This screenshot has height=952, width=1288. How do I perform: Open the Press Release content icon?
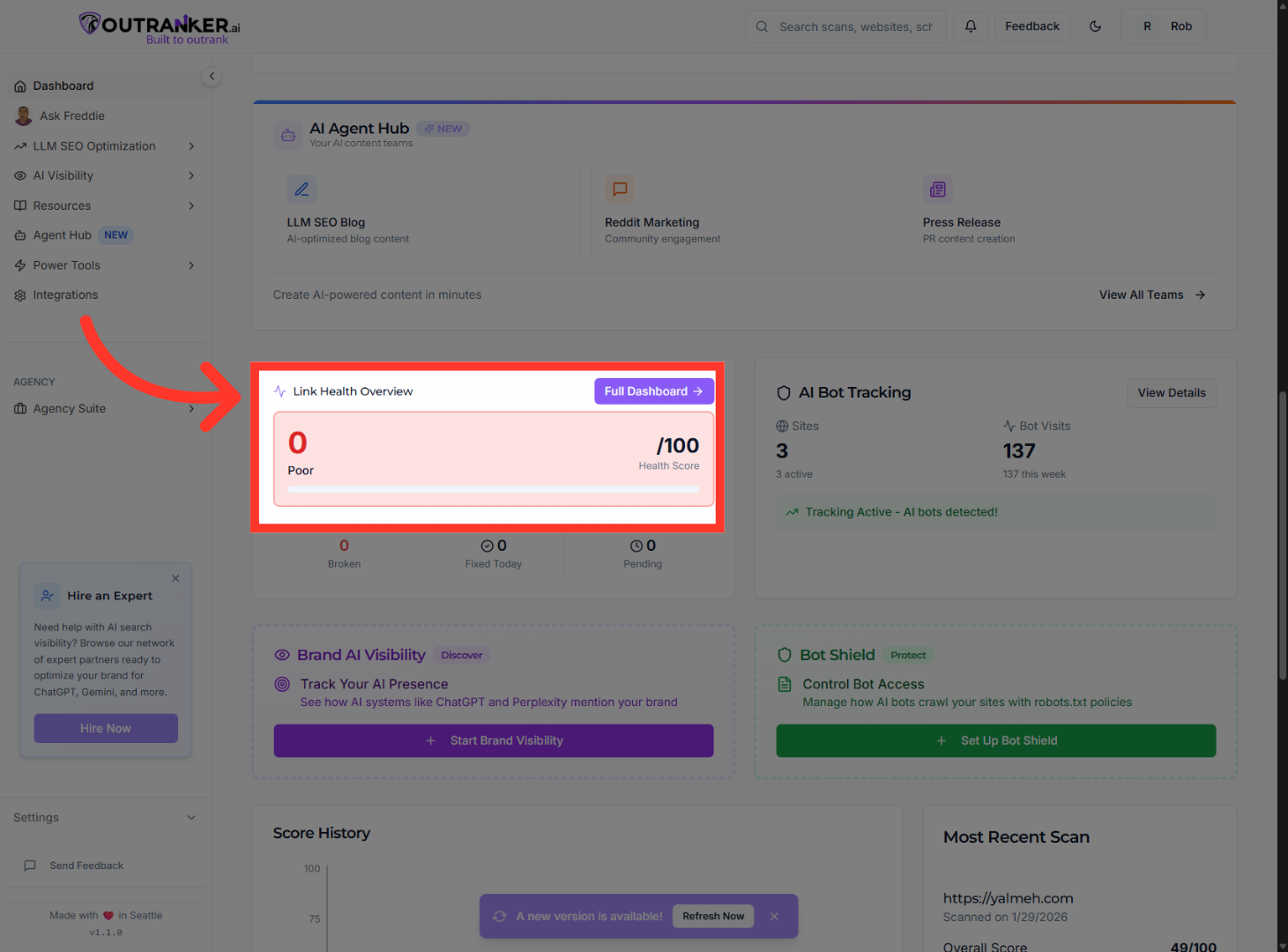coord(937,189)
